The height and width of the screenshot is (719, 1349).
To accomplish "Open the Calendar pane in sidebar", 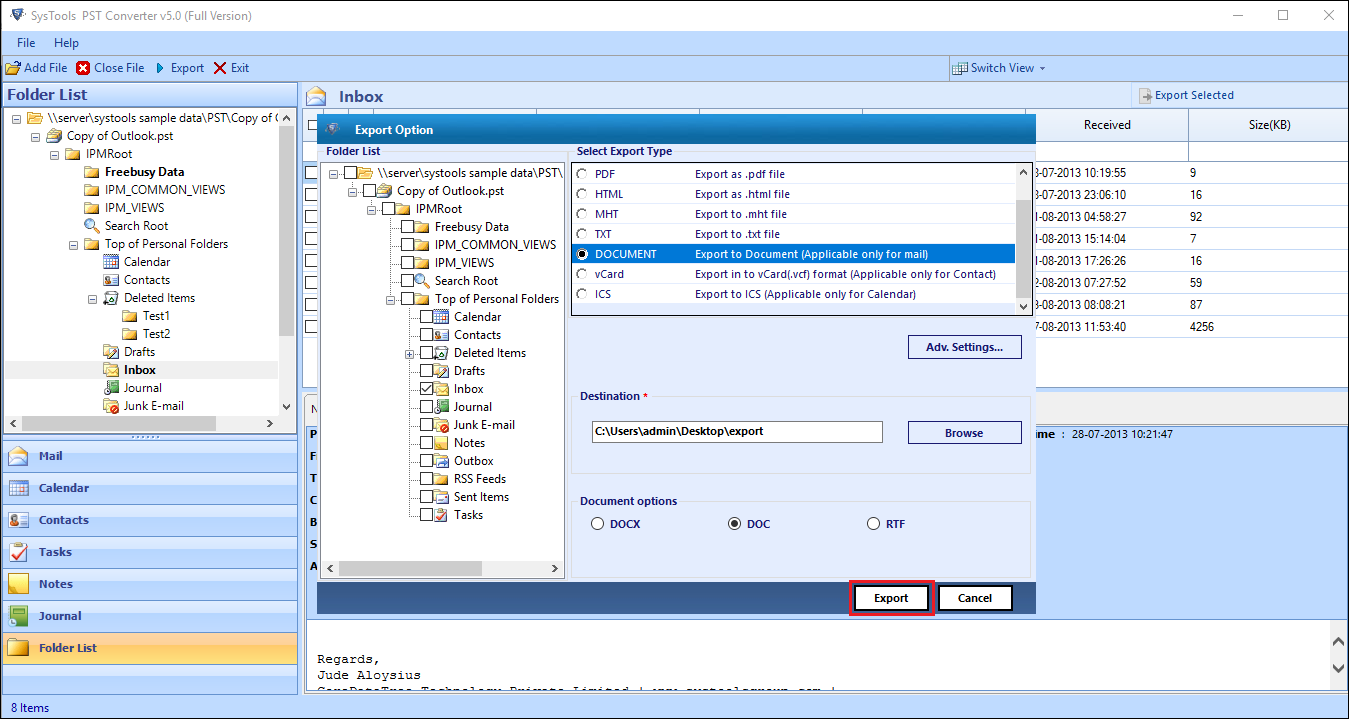I will click(x=64, y=488).
